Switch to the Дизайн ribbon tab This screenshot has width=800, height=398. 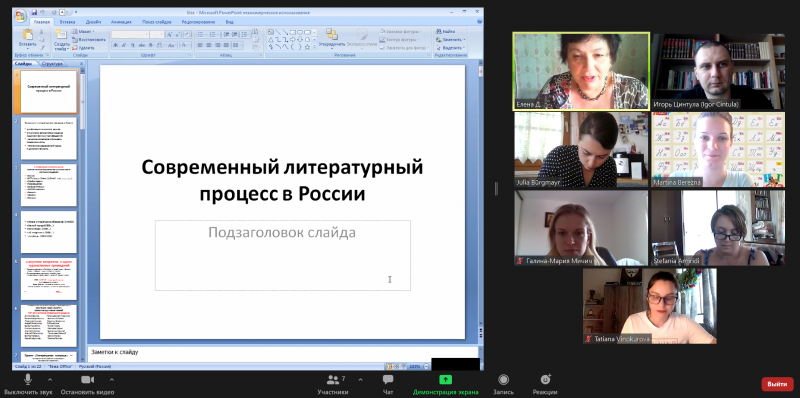pyautogui.click(x=93, y=22)
